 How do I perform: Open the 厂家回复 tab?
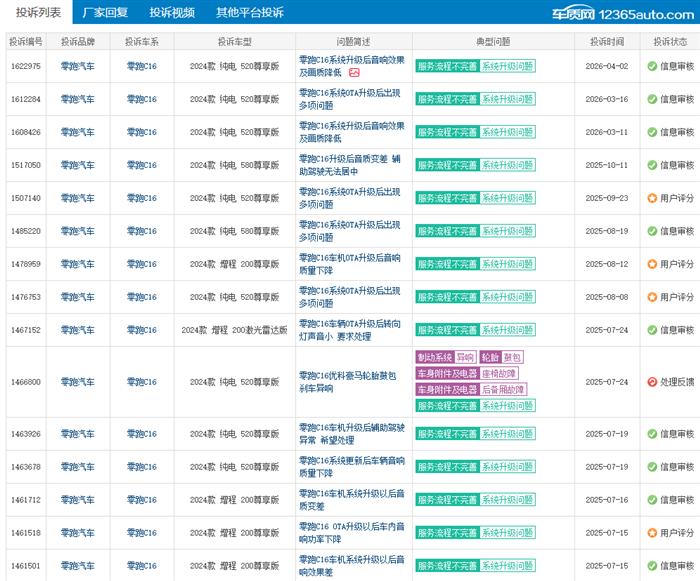[x=105, y=12]
